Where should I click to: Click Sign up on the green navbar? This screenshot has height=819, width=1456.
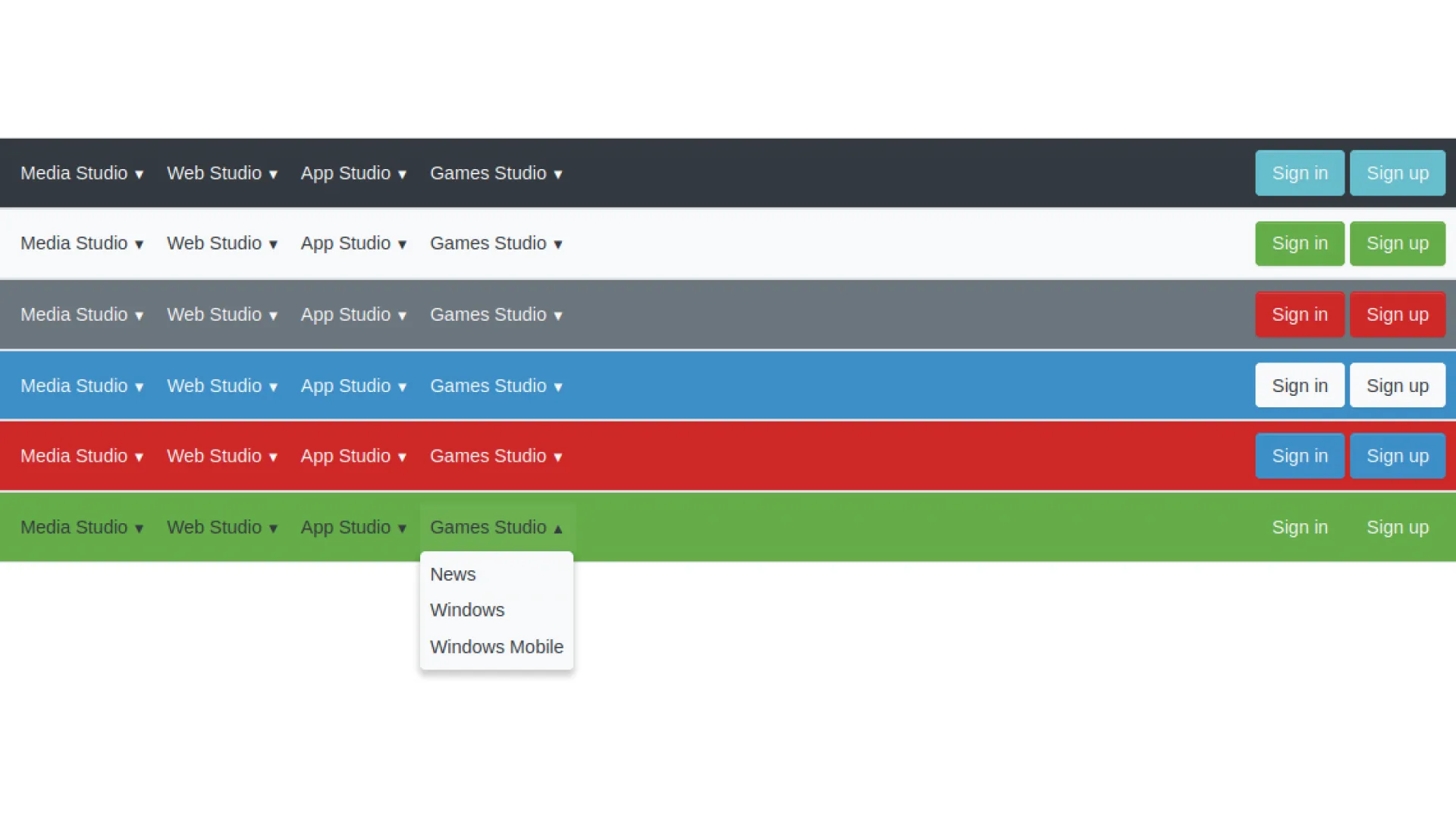(1398, 527)
